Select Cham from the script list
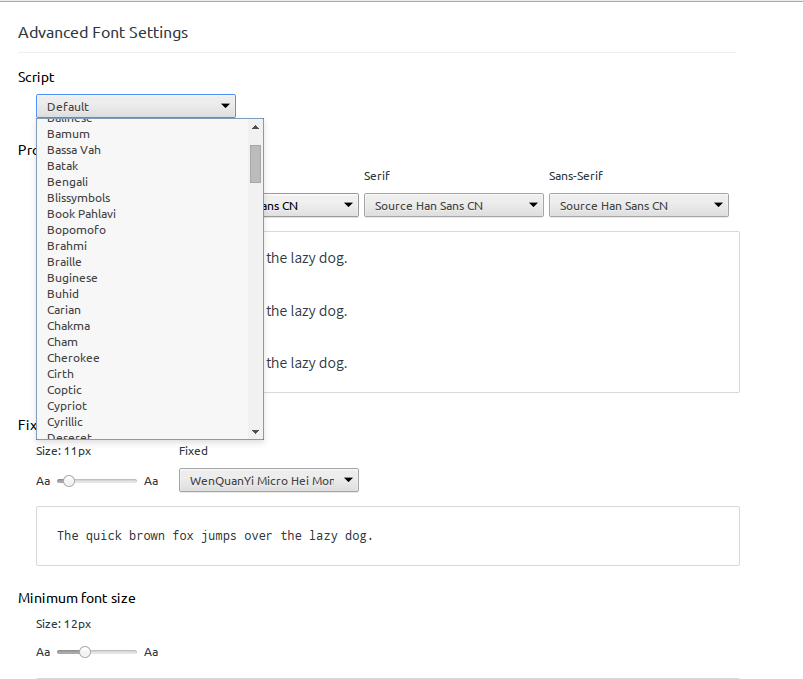This screenshot has height=679, width=803. pyautogui.click(x=62, y=342)
